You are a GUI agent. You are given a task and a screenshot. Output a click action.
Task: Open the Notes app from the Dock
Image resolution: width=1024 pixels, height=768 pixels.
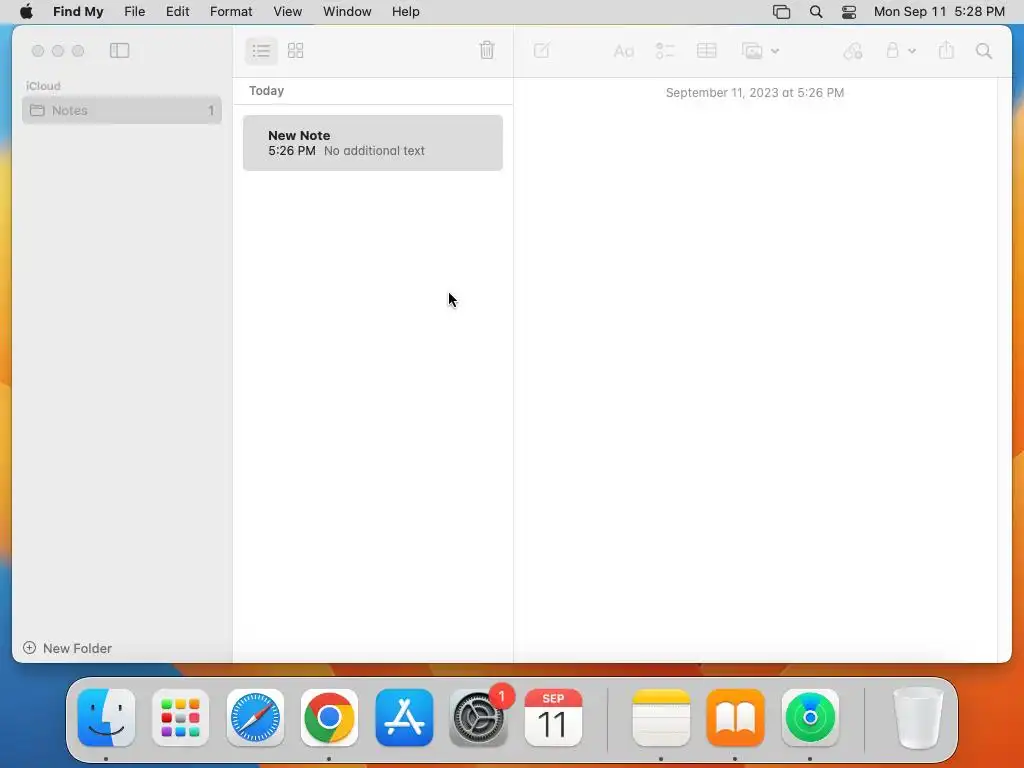661,718
